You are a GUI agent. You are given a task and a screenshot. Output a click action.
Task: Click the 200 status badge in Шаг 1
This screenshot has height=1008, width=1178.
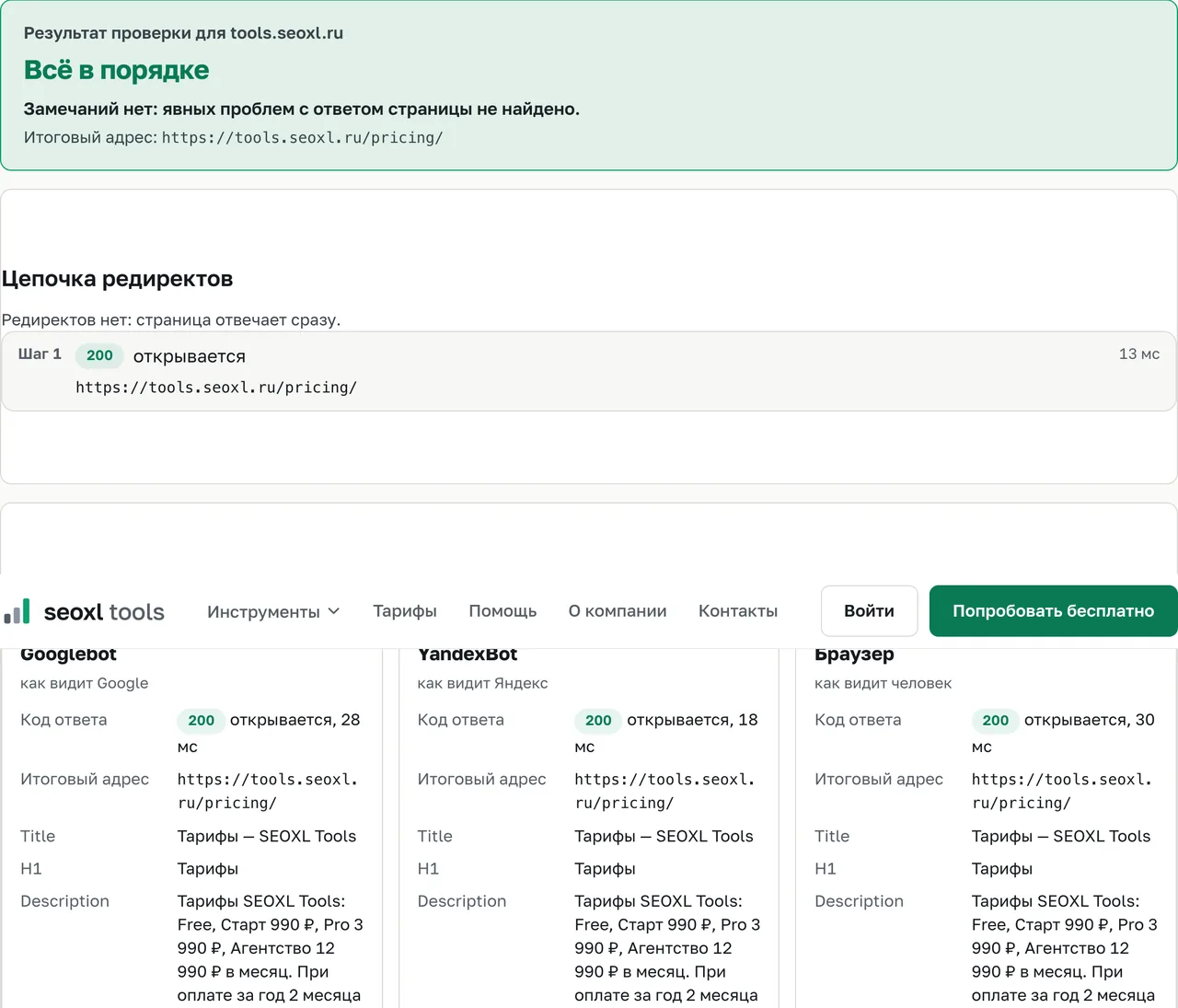pyautogui.click(x=99, y=355)
